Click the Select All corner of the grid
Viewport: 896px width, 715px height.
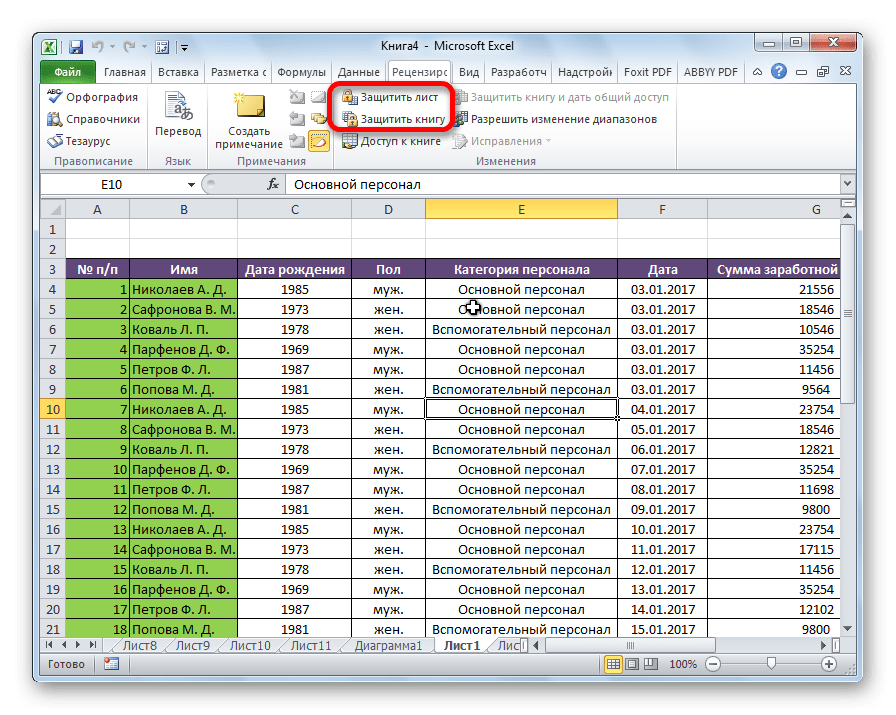click(x=53, y=210)
